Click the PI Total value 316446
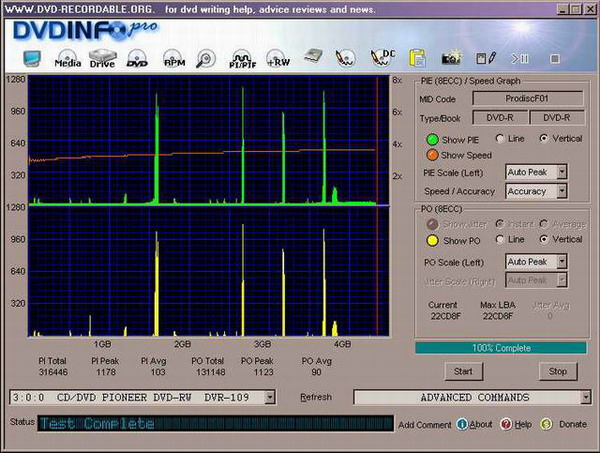This screenshot has width=600, height=453. coord(53,372)
